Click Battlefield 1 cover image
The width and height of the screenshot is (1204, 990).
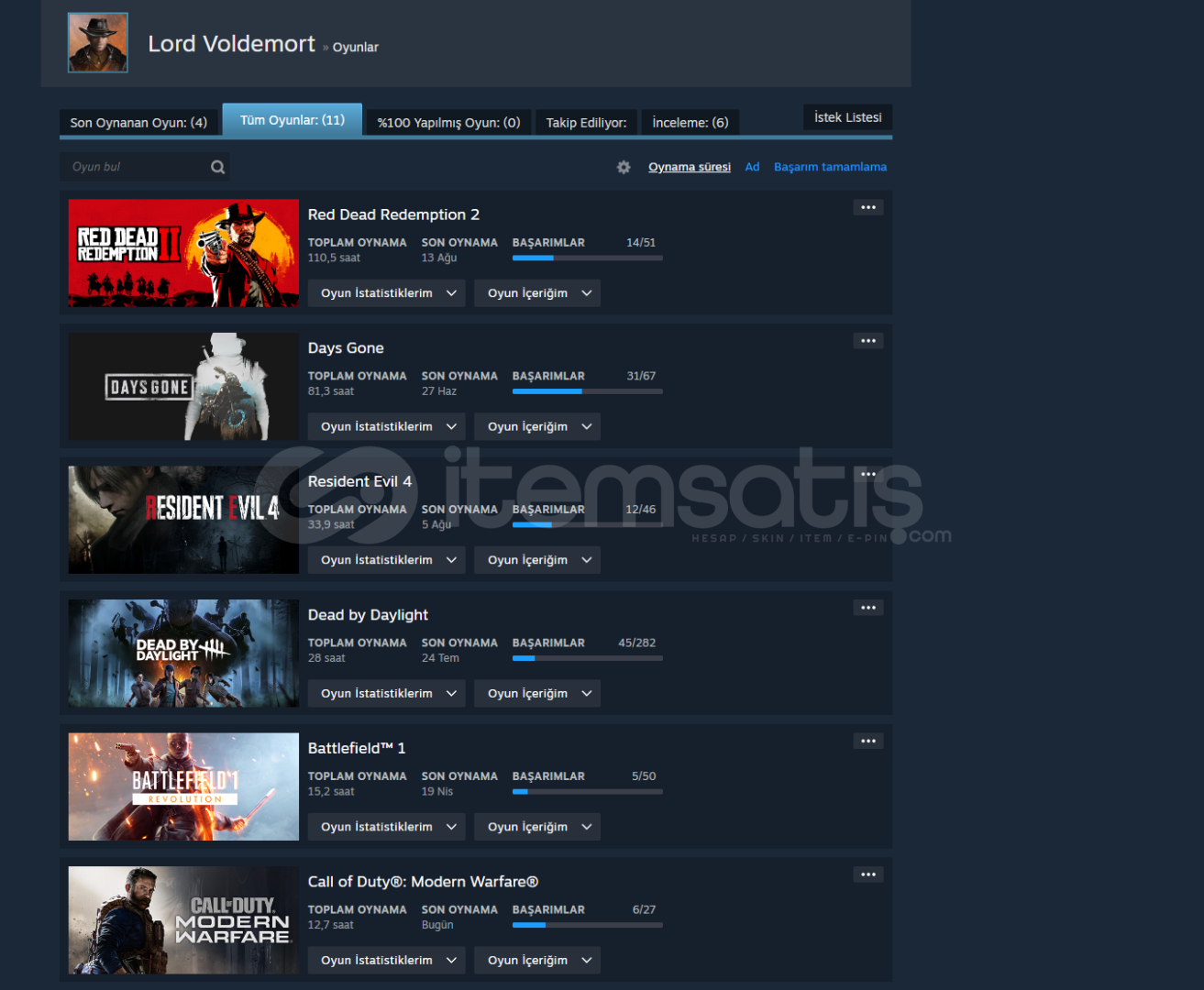(183, 786)
